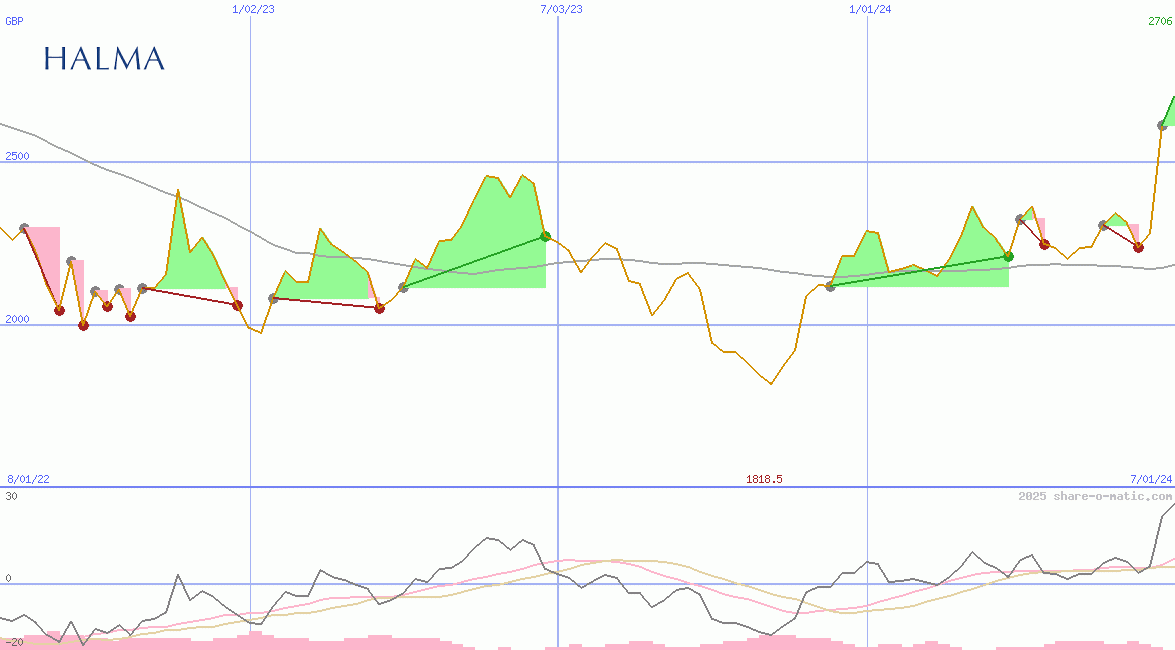This screenshot has height=650, width=1175.
Task: Click the share-o-matic.com credit text
Action: tap(1095, 496)
